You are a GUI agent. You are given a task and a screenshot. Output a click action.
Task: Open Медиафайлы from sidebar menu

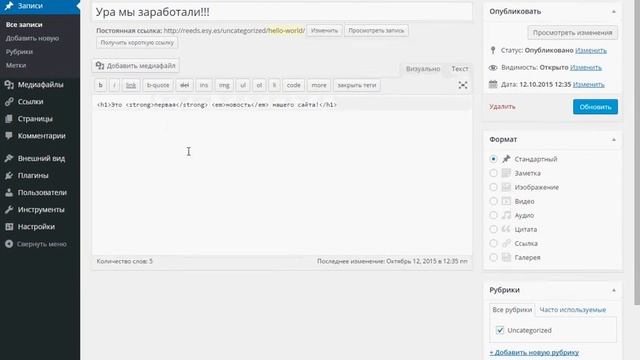point(40,84)
